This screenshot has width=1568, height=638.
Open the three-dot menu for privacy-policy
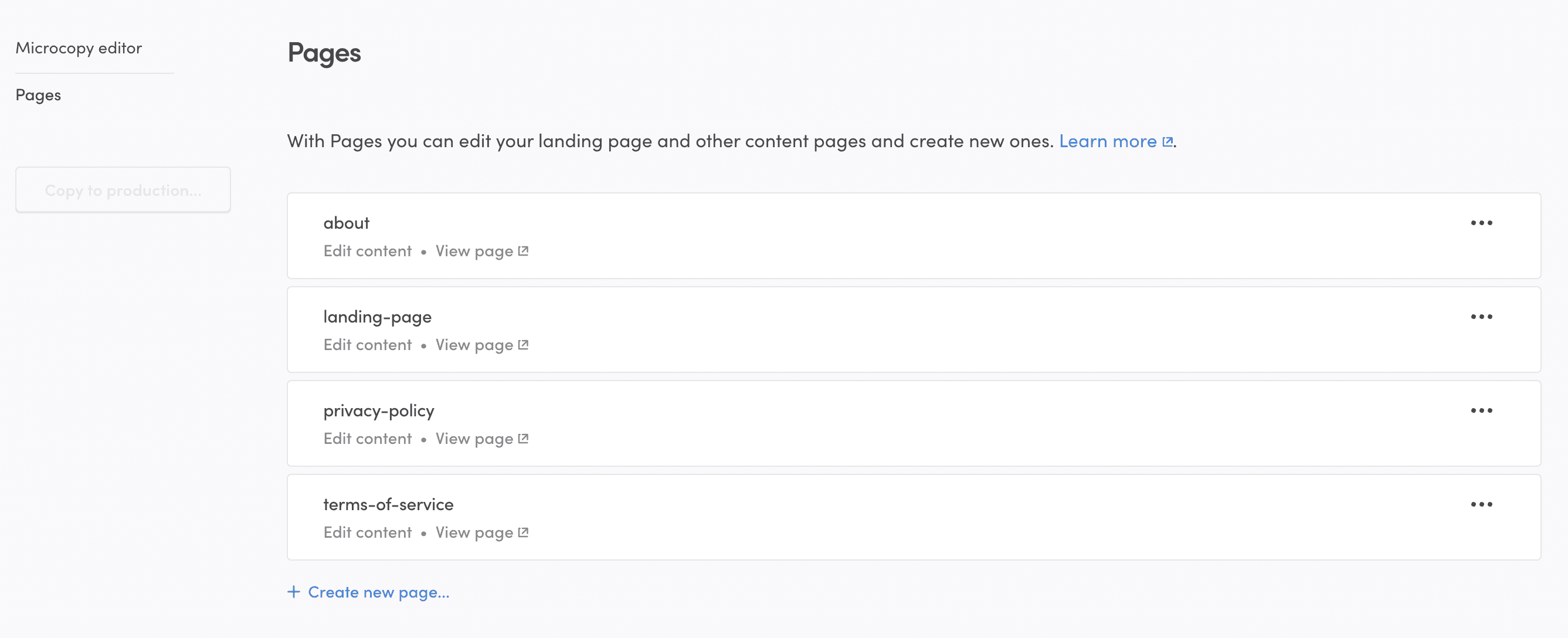click(x=1481, y=410)
